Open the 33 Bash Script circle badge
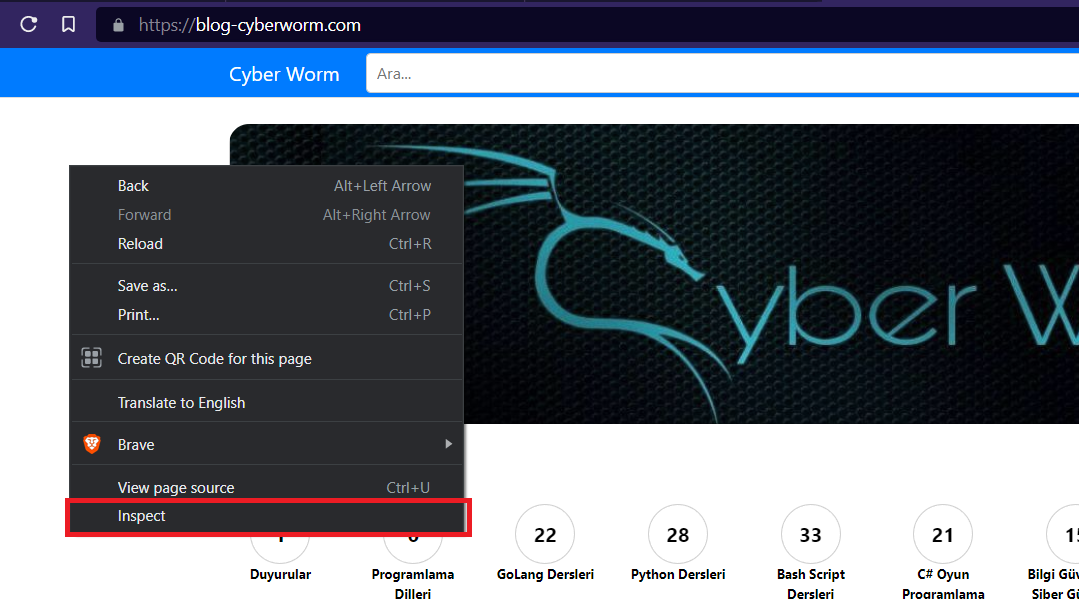This screenshot has width=1079, height=599. [x=811, y=535]
